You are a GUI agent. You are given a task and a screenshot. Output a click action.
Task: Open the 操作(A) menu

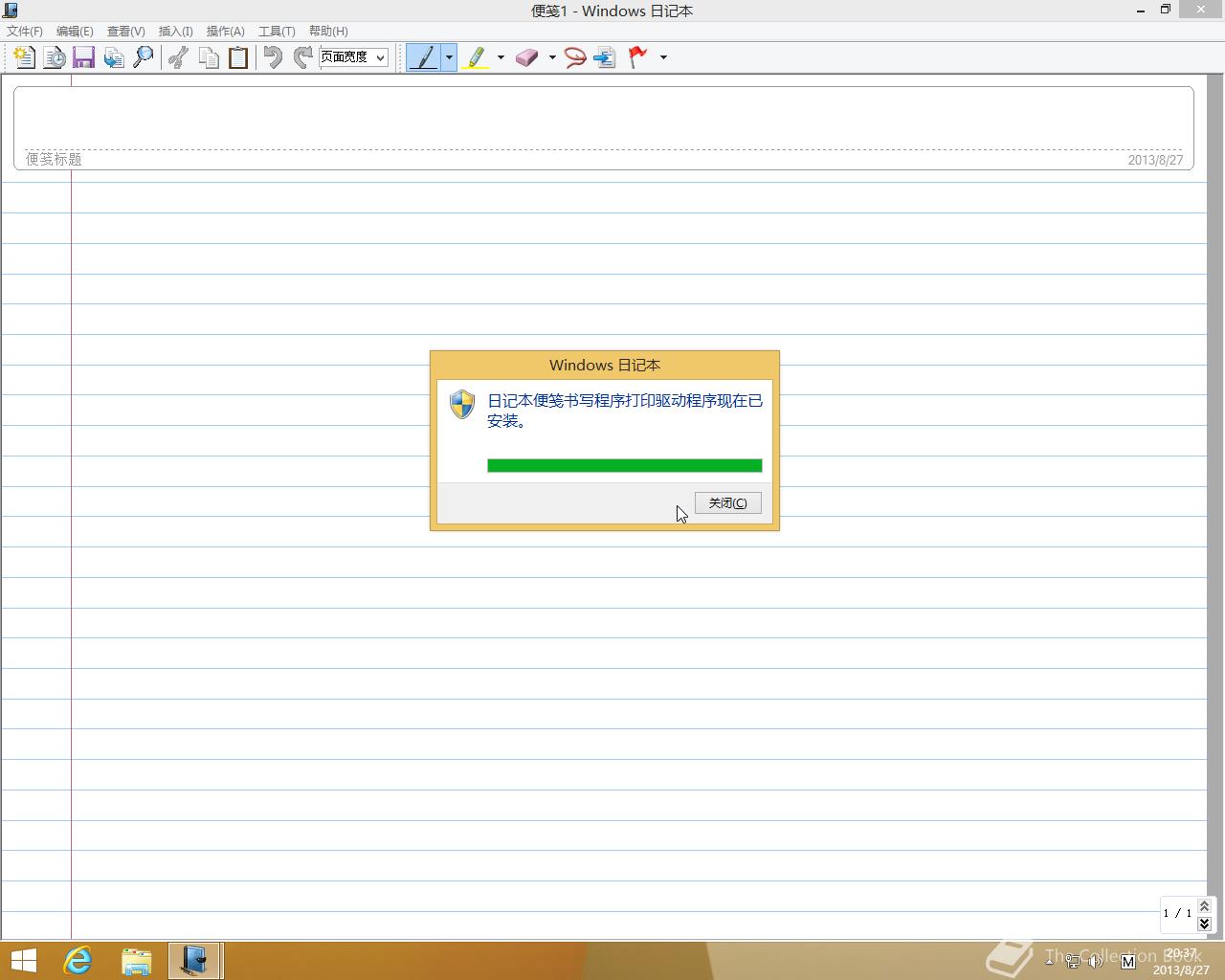[x=226, y=31]
